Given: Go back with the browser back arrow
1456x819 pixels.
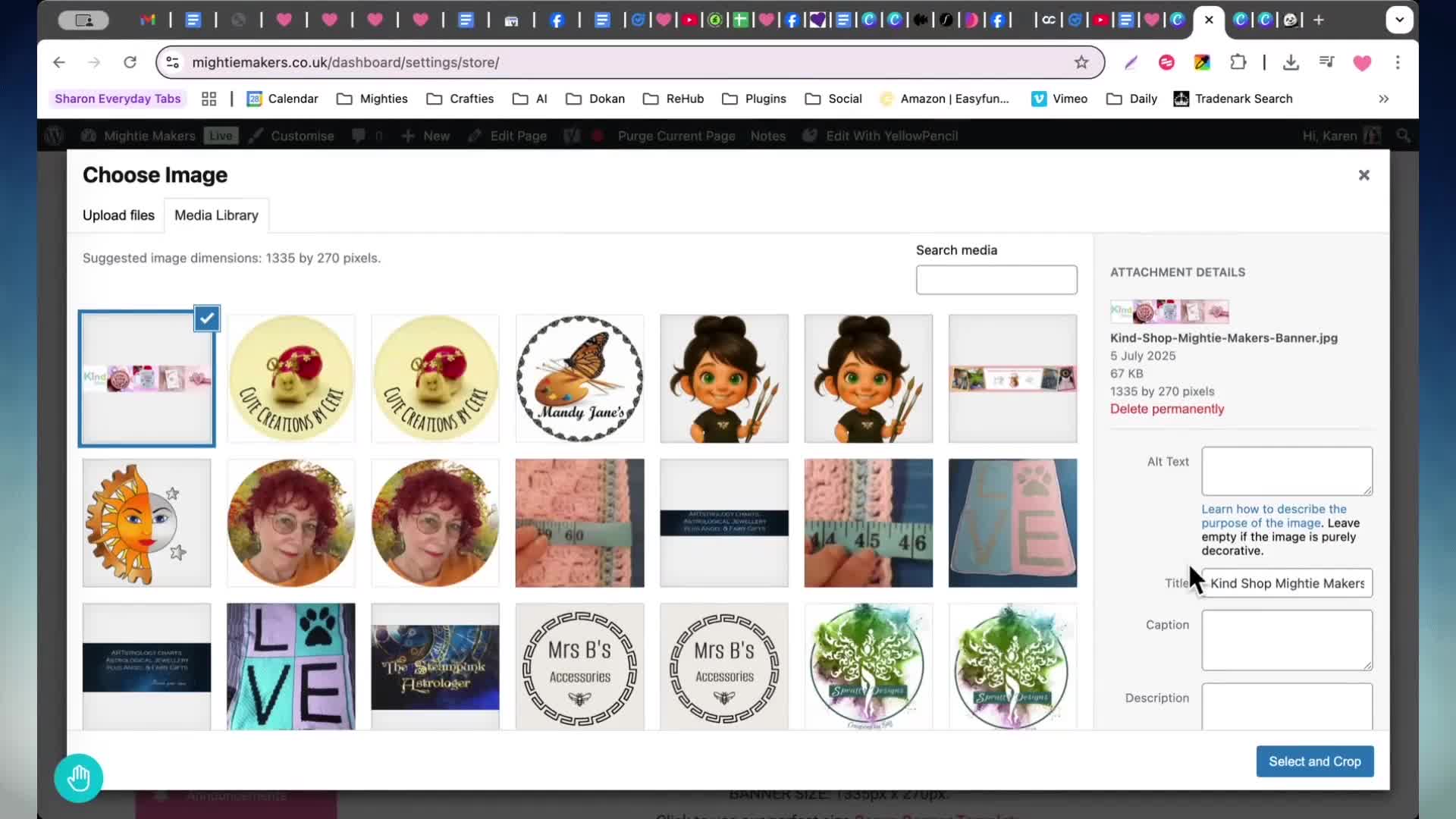Looking at the screenshot, I should coord(59,62).
